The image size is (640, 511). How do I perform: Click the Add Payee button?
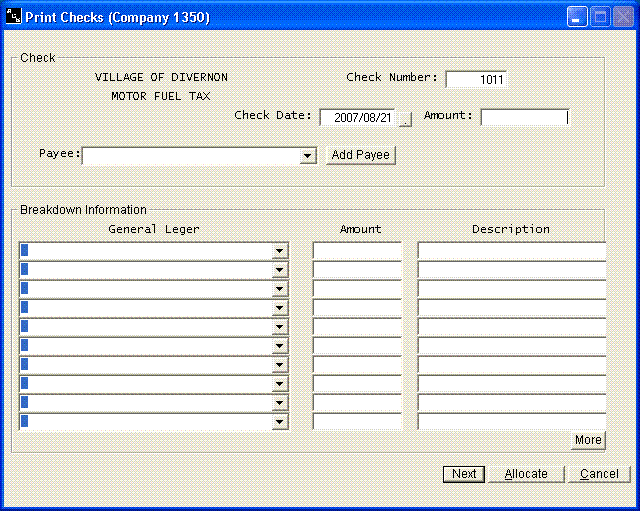tap(361, 155)
